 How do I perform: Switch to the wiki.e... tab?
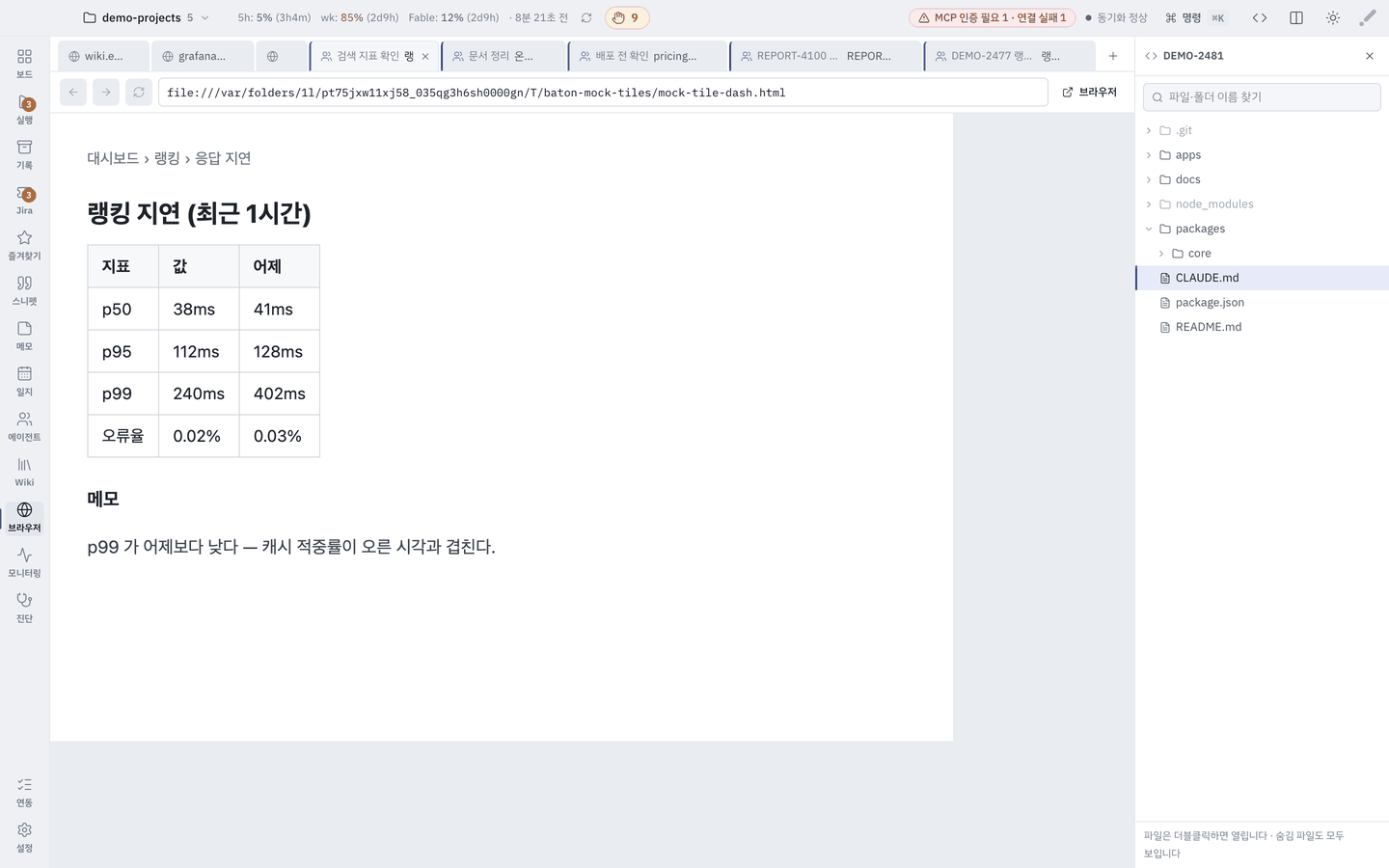pyautogui.click(x=103, y=56)
